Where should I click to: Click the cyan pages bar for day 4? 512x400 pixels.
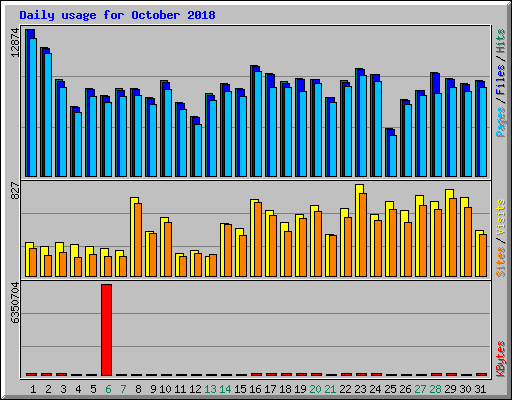pyautogui.click(x=78, y=144)
